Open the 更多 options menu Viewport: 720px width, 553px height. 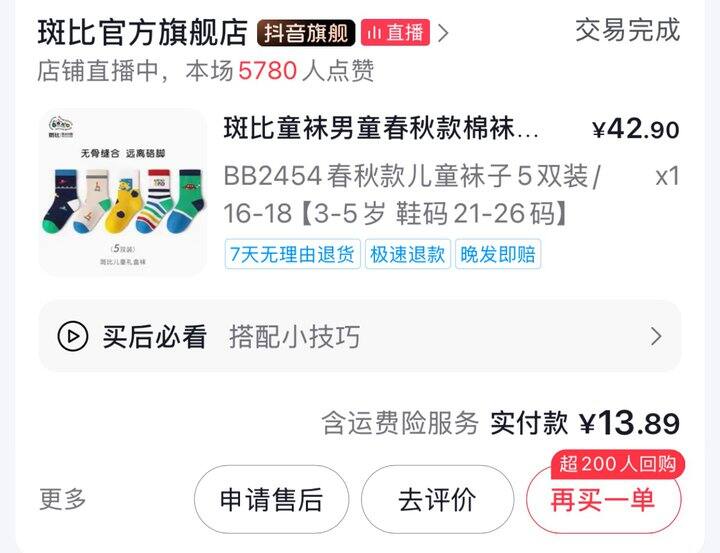pos(63,499)
